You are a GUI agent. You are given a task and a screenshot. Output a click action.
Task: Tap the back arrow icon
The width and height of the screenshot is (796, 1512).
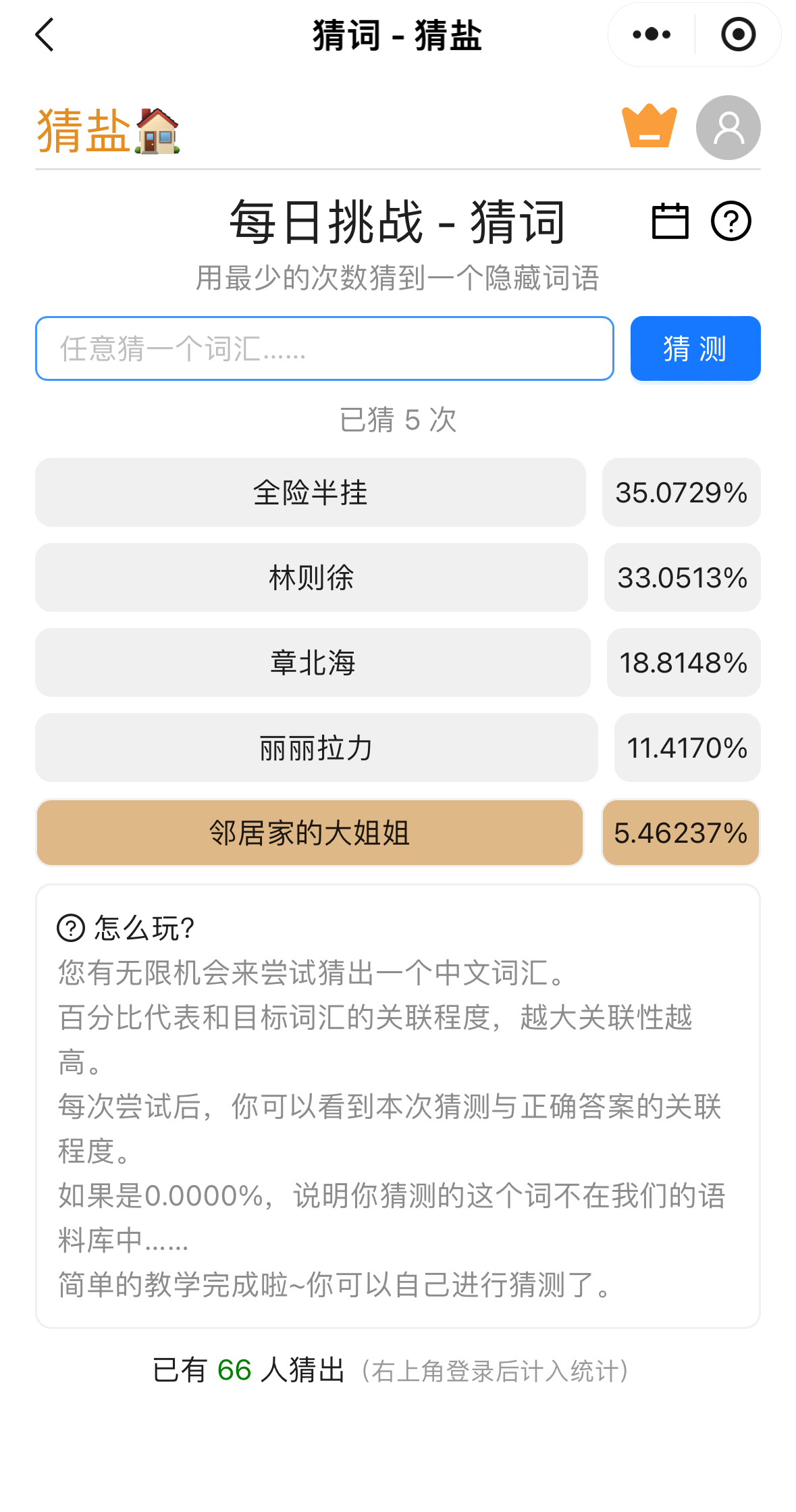(45, 35)
